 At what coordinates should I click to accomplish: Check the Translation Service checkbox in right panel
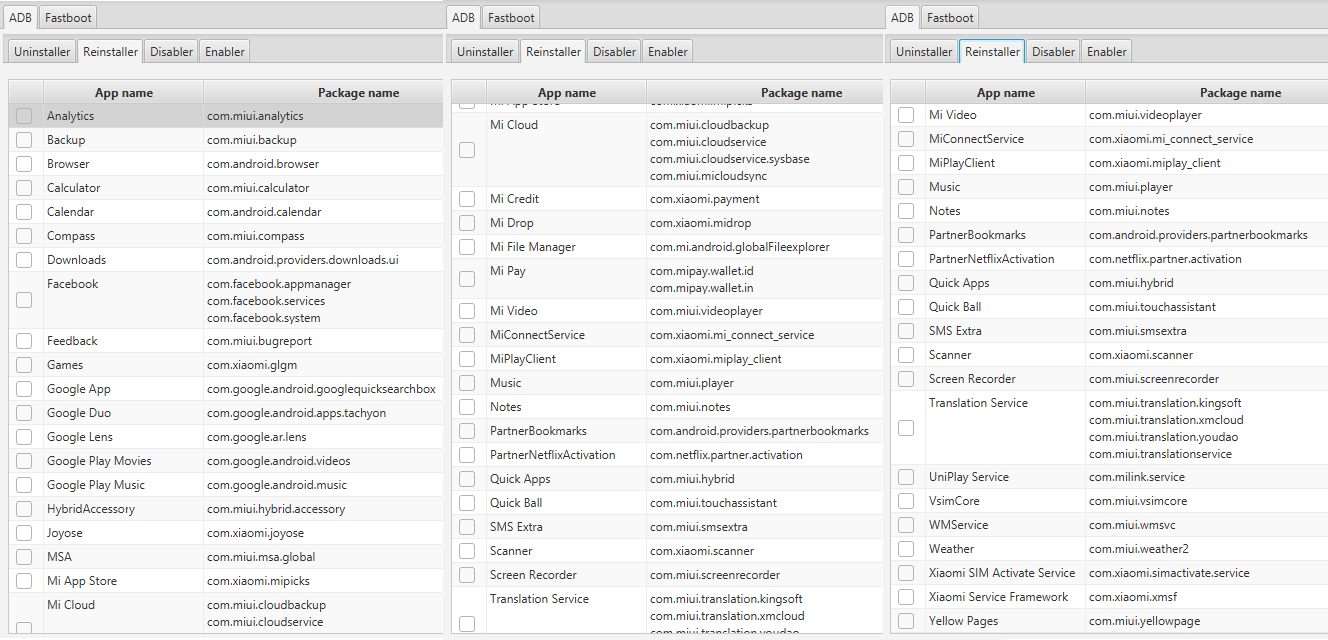906,428
